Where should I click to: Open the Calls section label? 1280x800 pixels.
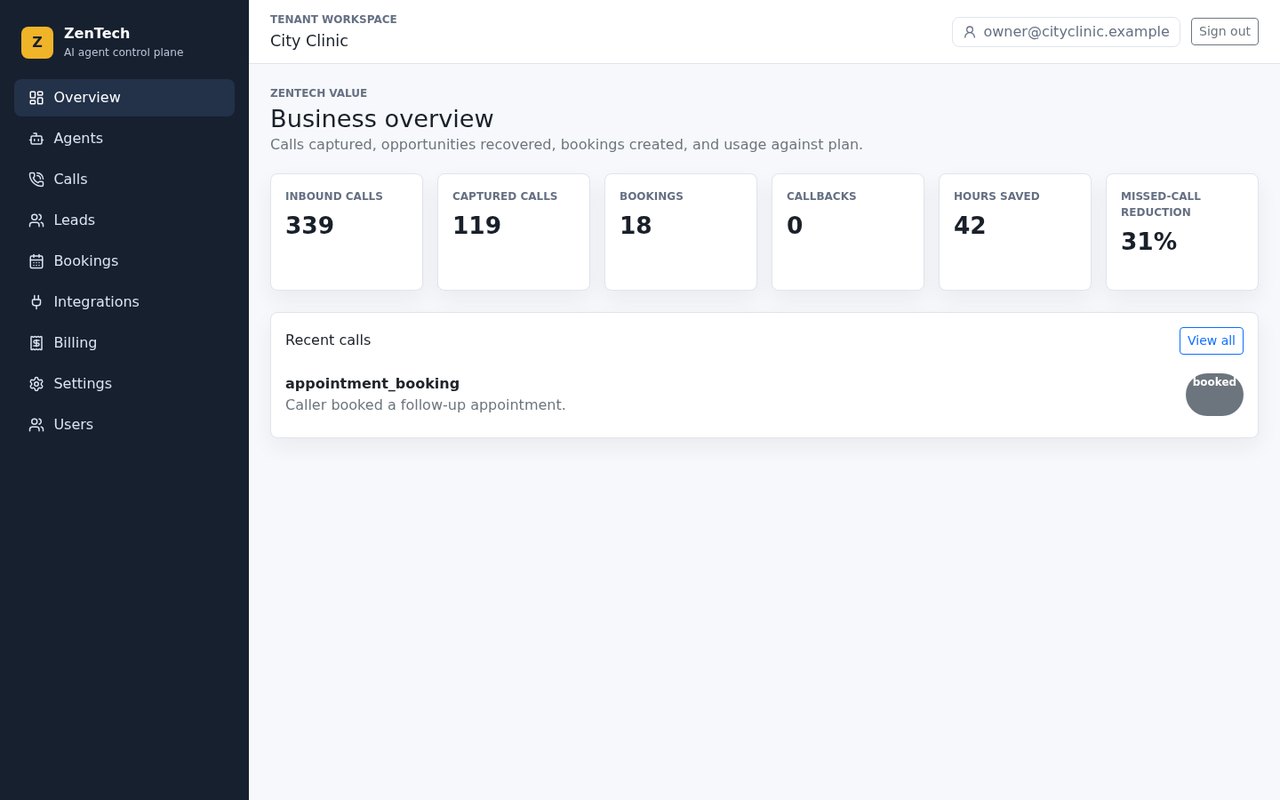pyautogui.click(x=70, y=180)
